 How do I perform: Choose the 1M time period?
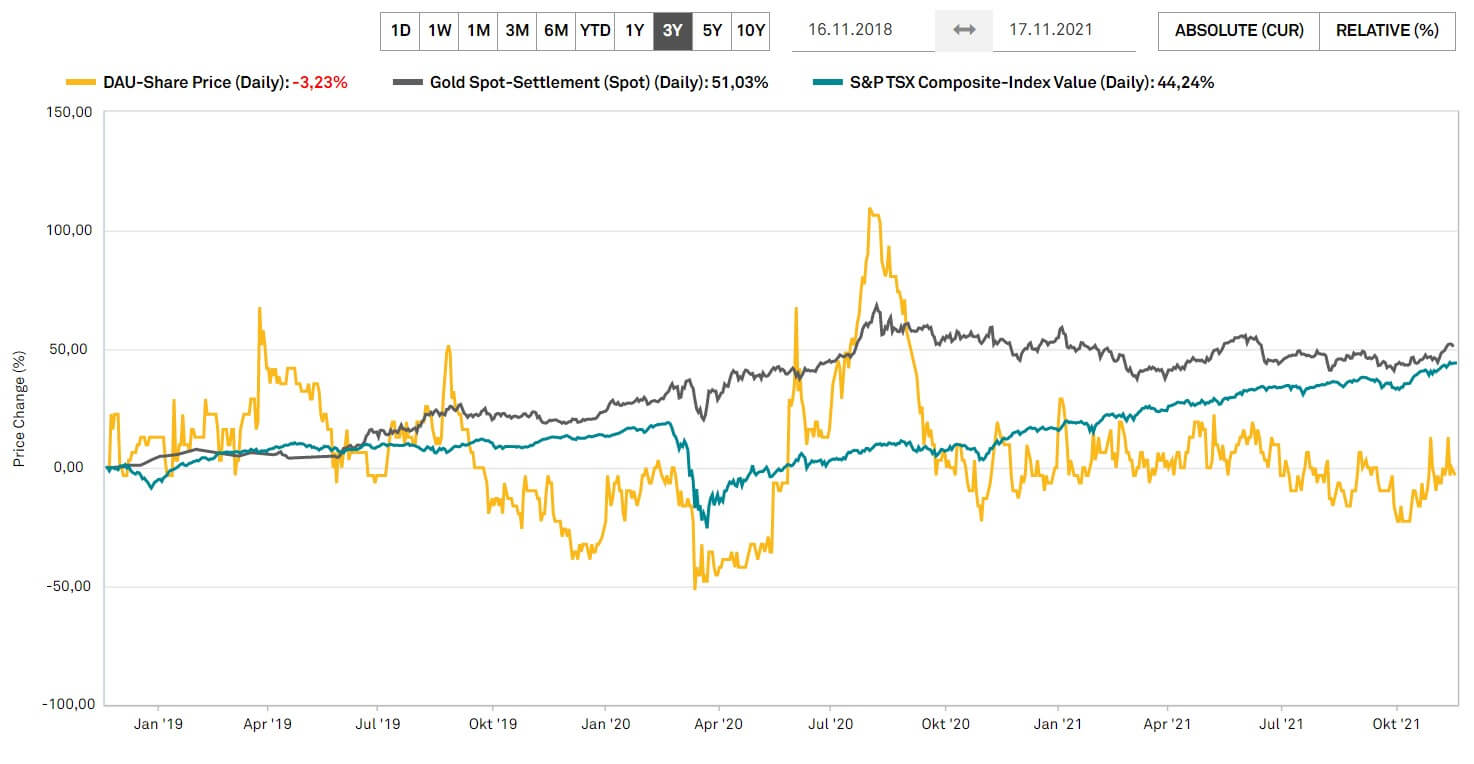tap(478, 30)
